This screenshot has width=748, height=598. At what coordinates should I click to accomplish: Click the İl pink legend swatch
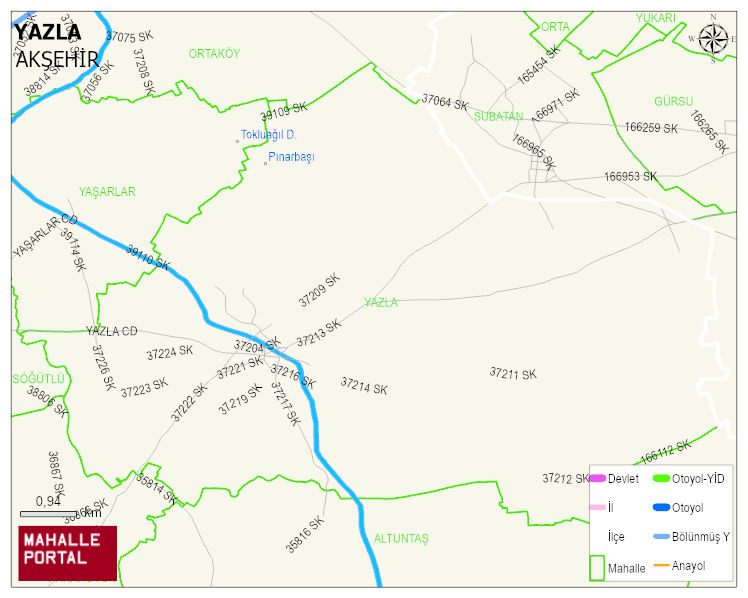(x=598, y=507)
